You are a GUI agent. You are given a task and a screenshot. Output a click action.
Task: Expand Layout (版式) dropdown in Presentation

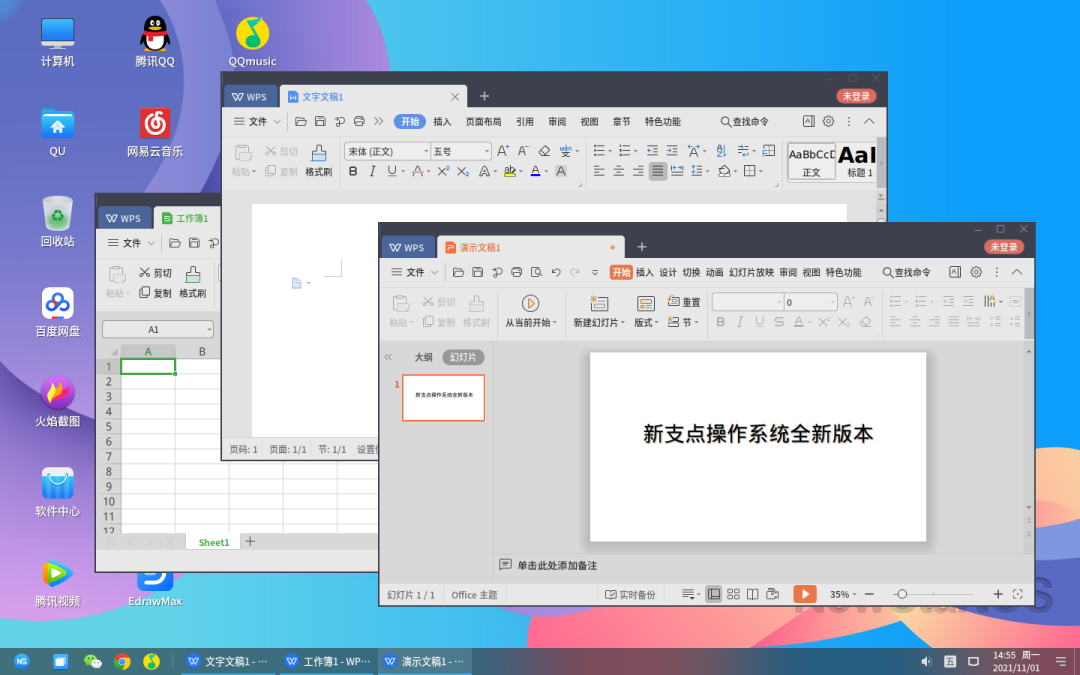tap(656, 322)
